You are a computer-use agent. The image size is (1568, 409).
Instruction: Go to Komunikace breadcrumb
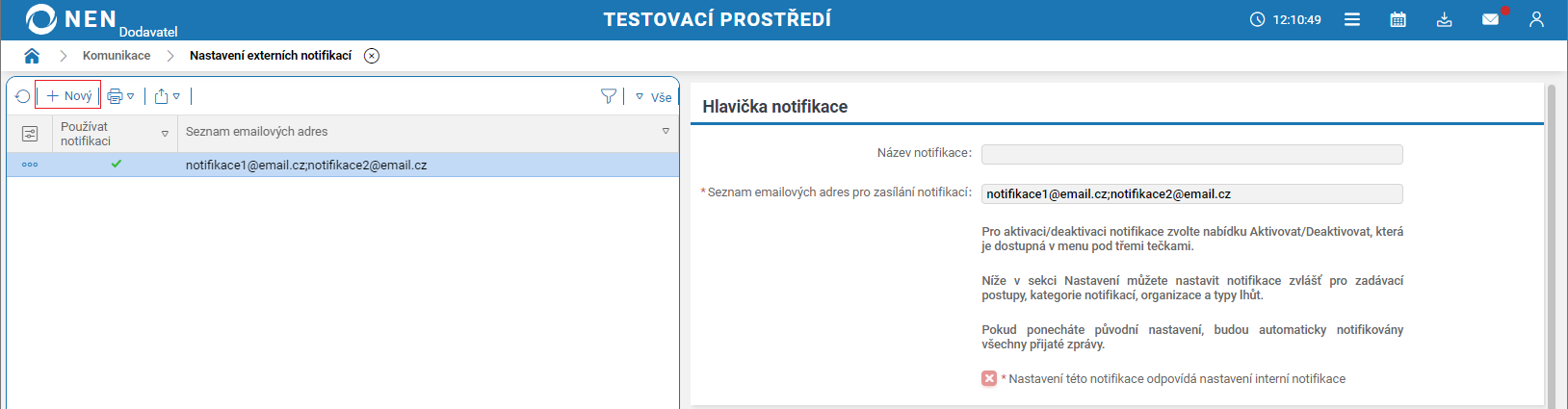tap(117, 56)
